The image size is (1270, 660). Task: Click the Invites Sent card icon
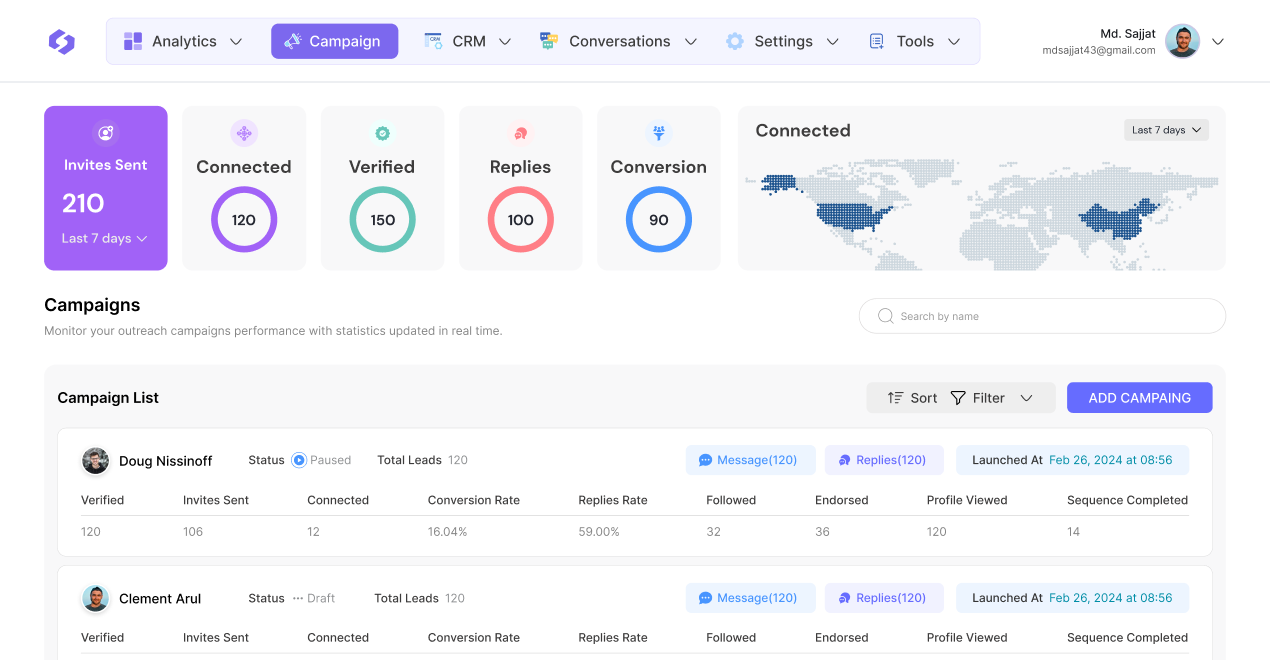pos(105,133)
